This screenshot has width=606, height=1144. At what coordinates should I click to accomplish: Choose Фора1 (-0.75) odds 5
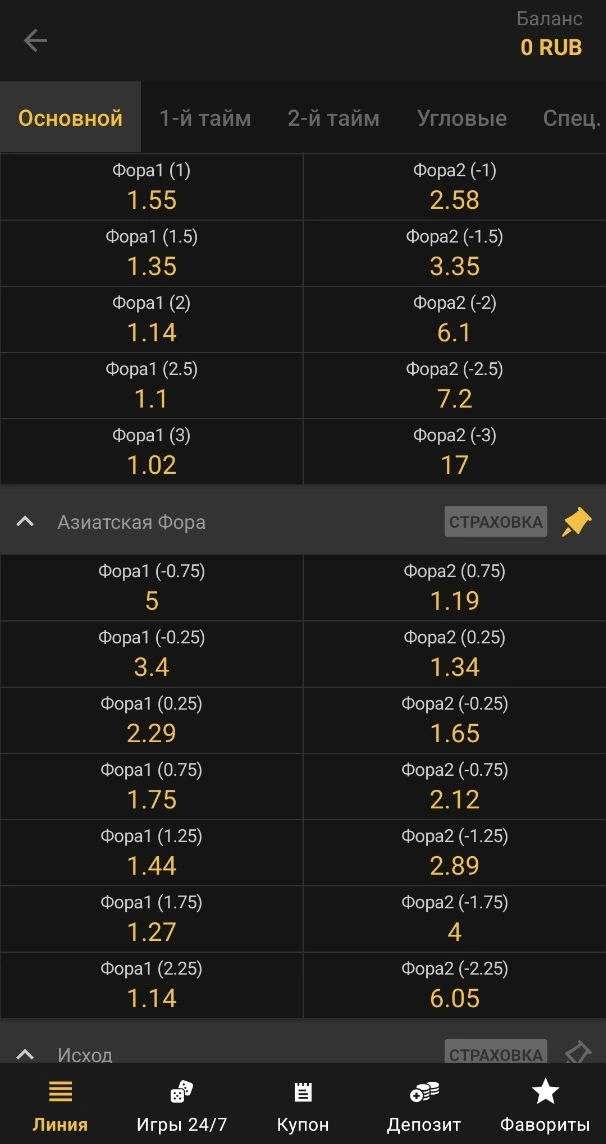point(151,588)
